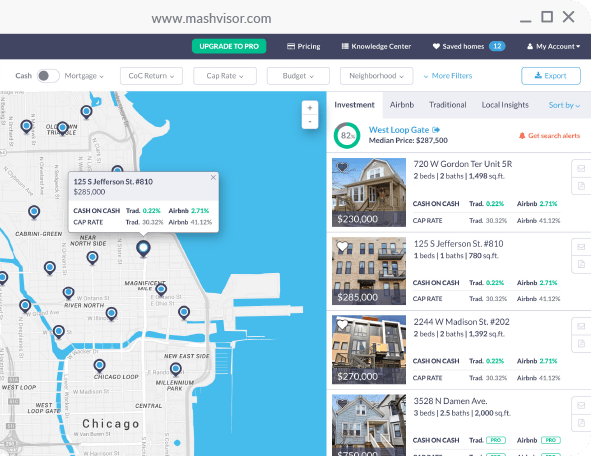The image size is (591, 456).
Task: Click the zoom out minus map button
Action: click(310, 121)
